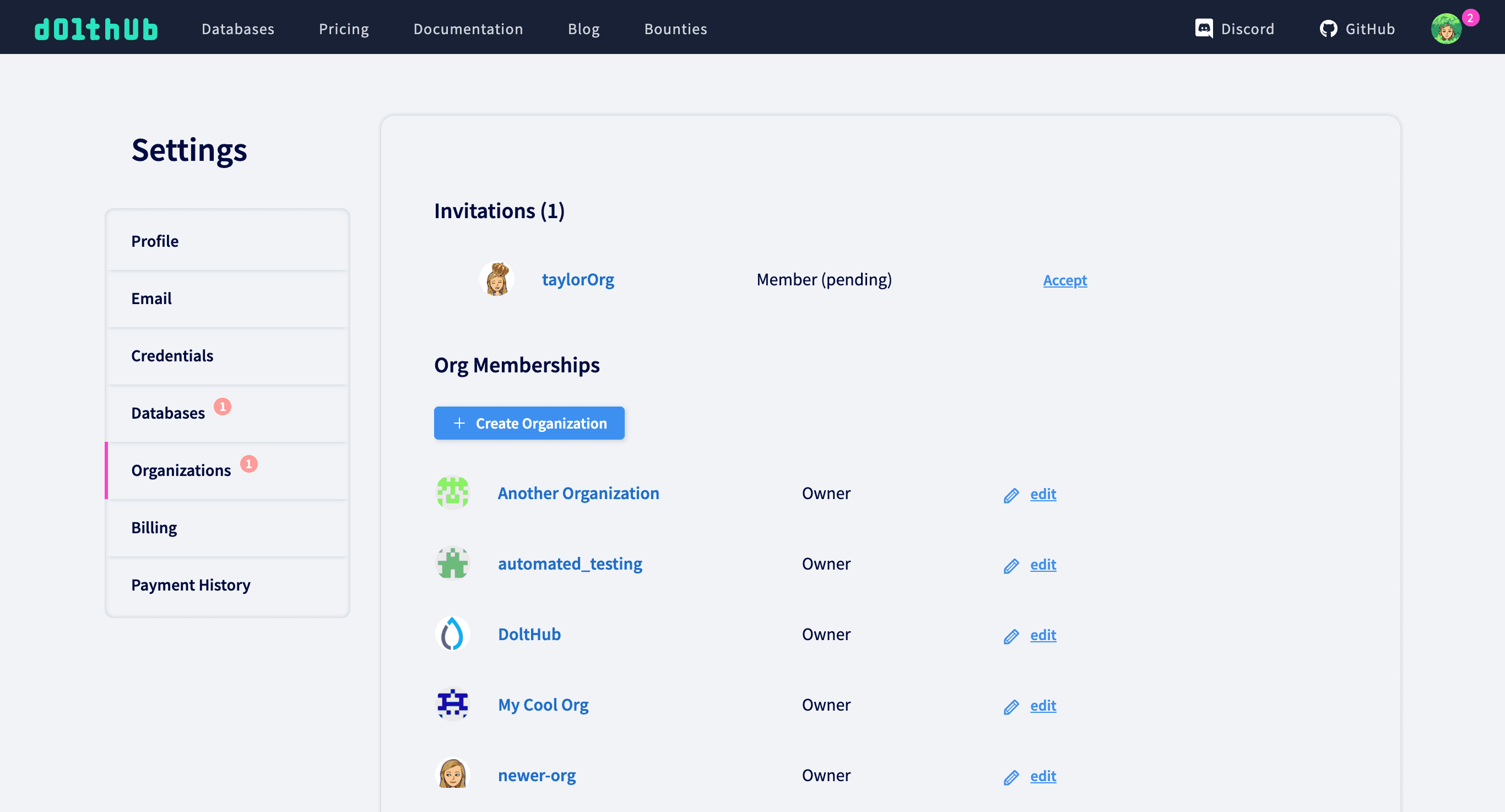The width and height of the screenshot is (1505, 812).
Task: Open the automated_testing organization
Action: (570, 564)
